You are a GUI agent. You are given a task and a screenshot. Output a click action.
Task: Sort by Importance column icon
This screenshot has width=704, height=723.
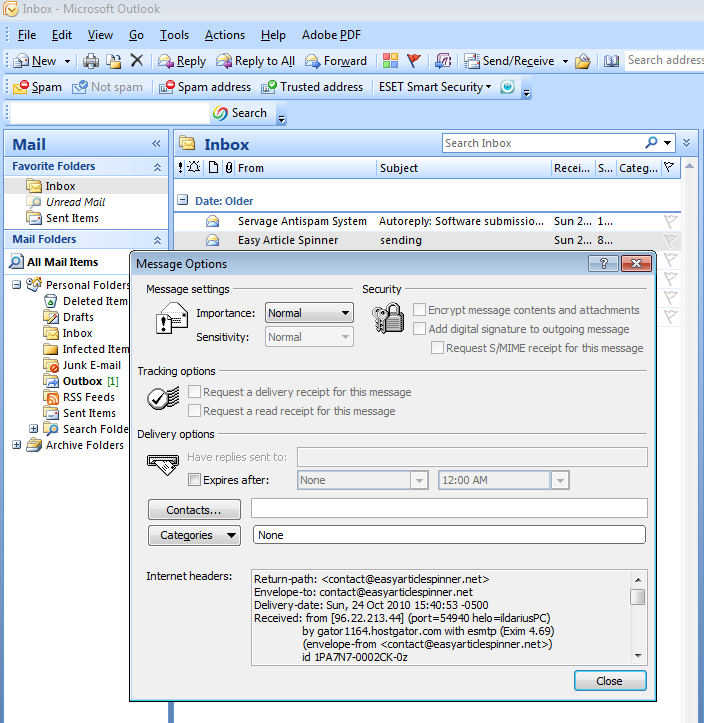click(x=180, y=168)
